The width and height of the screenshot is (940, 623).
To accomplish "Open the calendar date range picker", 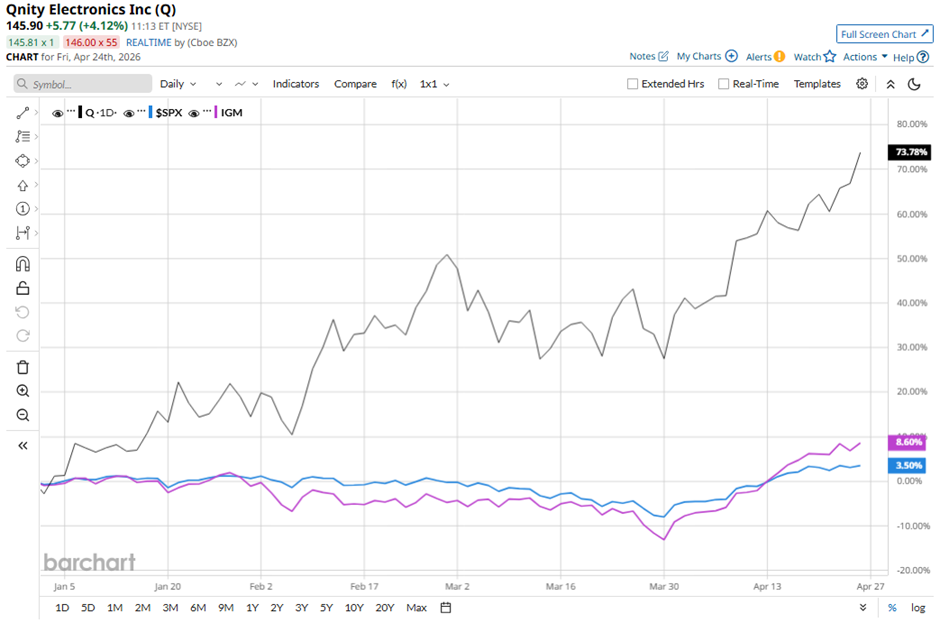I will point(446,607).
